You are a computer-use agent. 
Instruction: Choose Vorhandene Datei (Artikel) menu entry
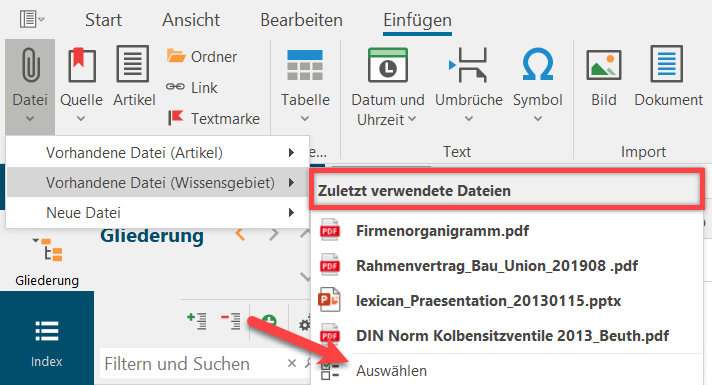click(x=158, y=153)
